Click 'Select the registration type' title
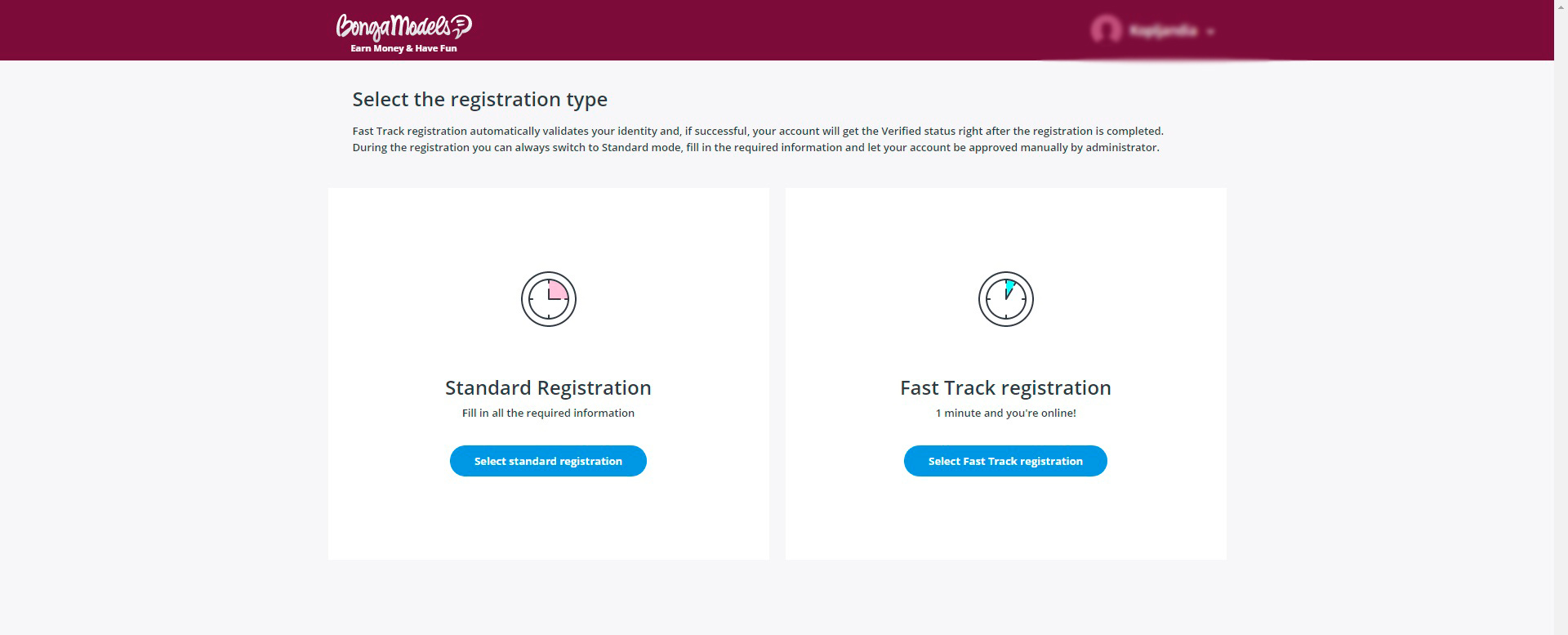 pyautogui.click(x=479, y=100)
